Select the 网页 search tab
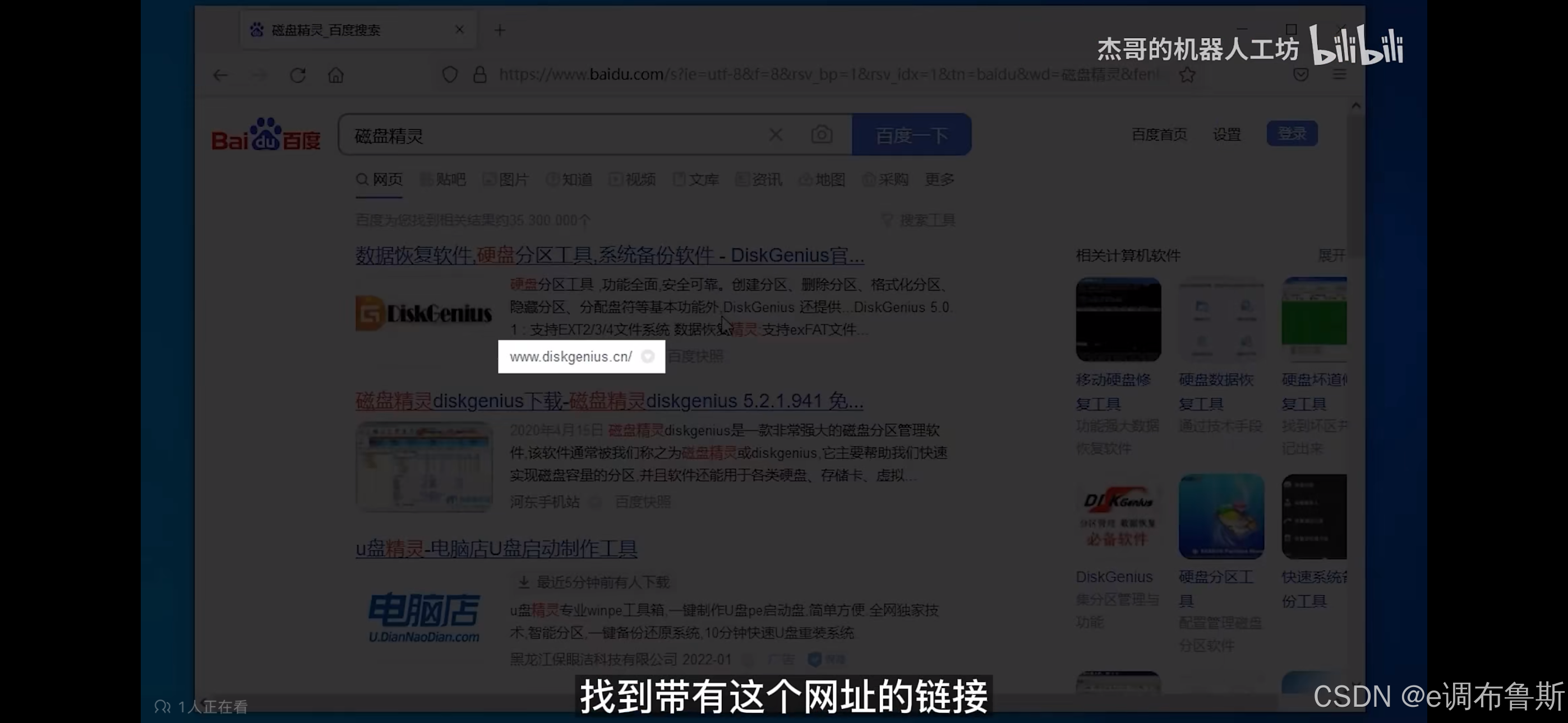 (x=379, y=179)
